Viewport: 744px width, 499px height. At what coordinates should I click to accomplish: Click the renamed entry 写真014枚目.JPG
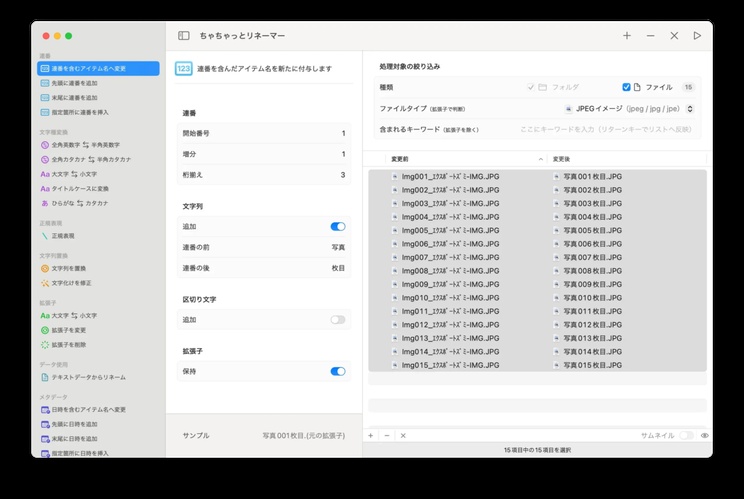[592, 352]
